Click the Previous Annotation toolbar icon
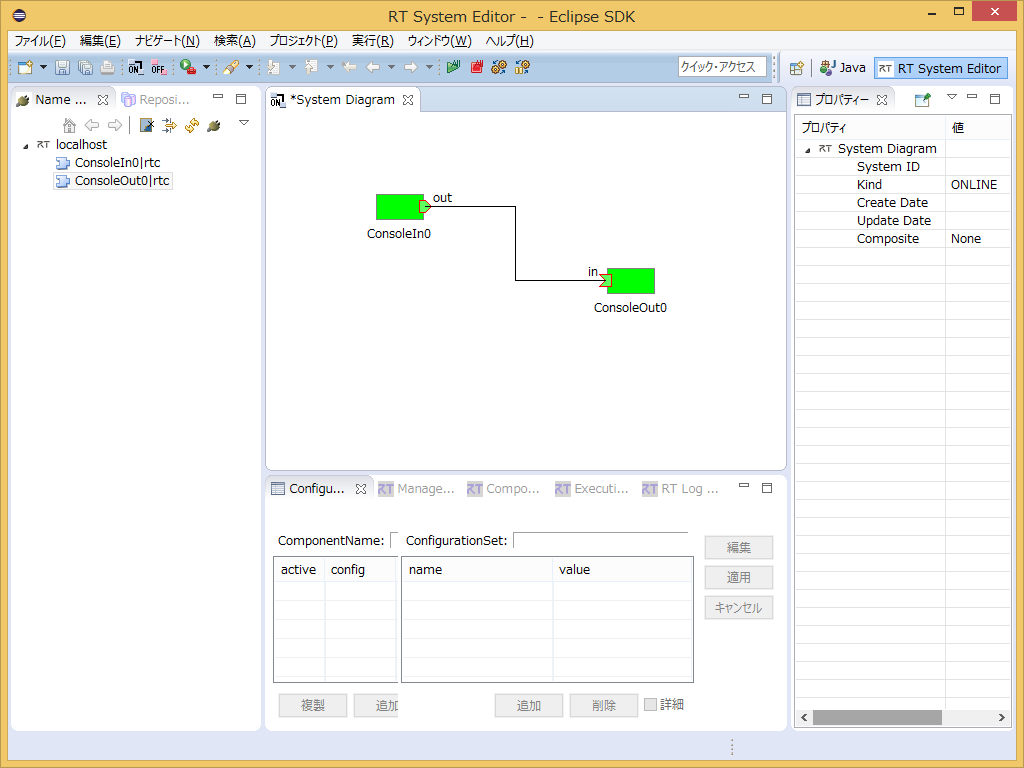The height and width of the screenshot is (768, 1024). click(x=312, y=67)
